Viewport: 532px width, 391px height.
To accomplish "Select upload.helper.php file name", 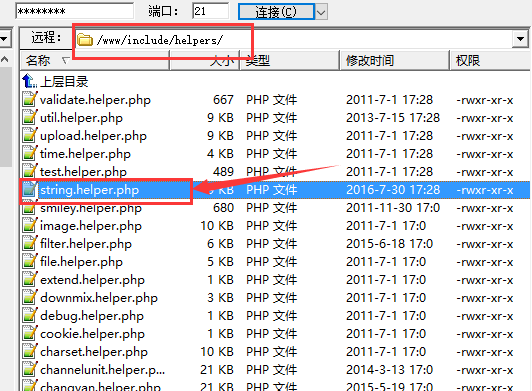I will [93, 136].
